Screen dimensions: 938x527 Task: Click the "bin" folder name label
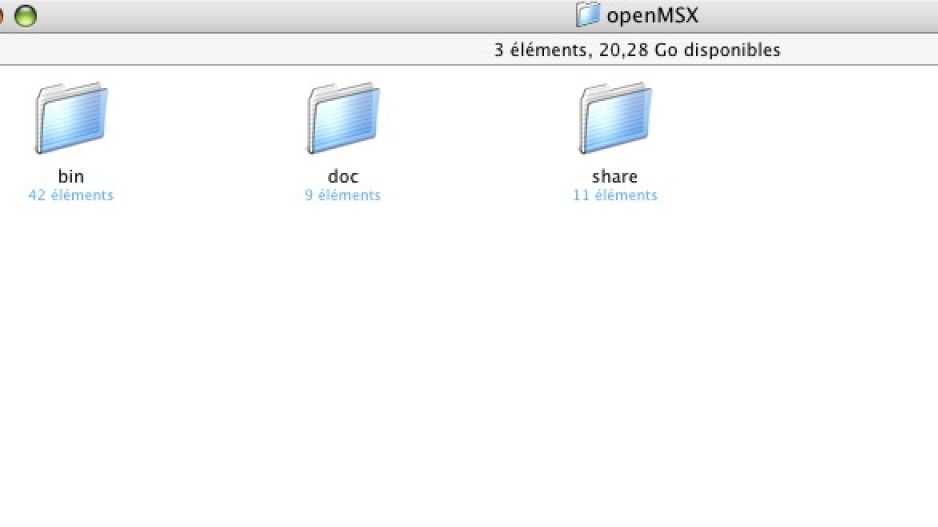click(71, 176)
